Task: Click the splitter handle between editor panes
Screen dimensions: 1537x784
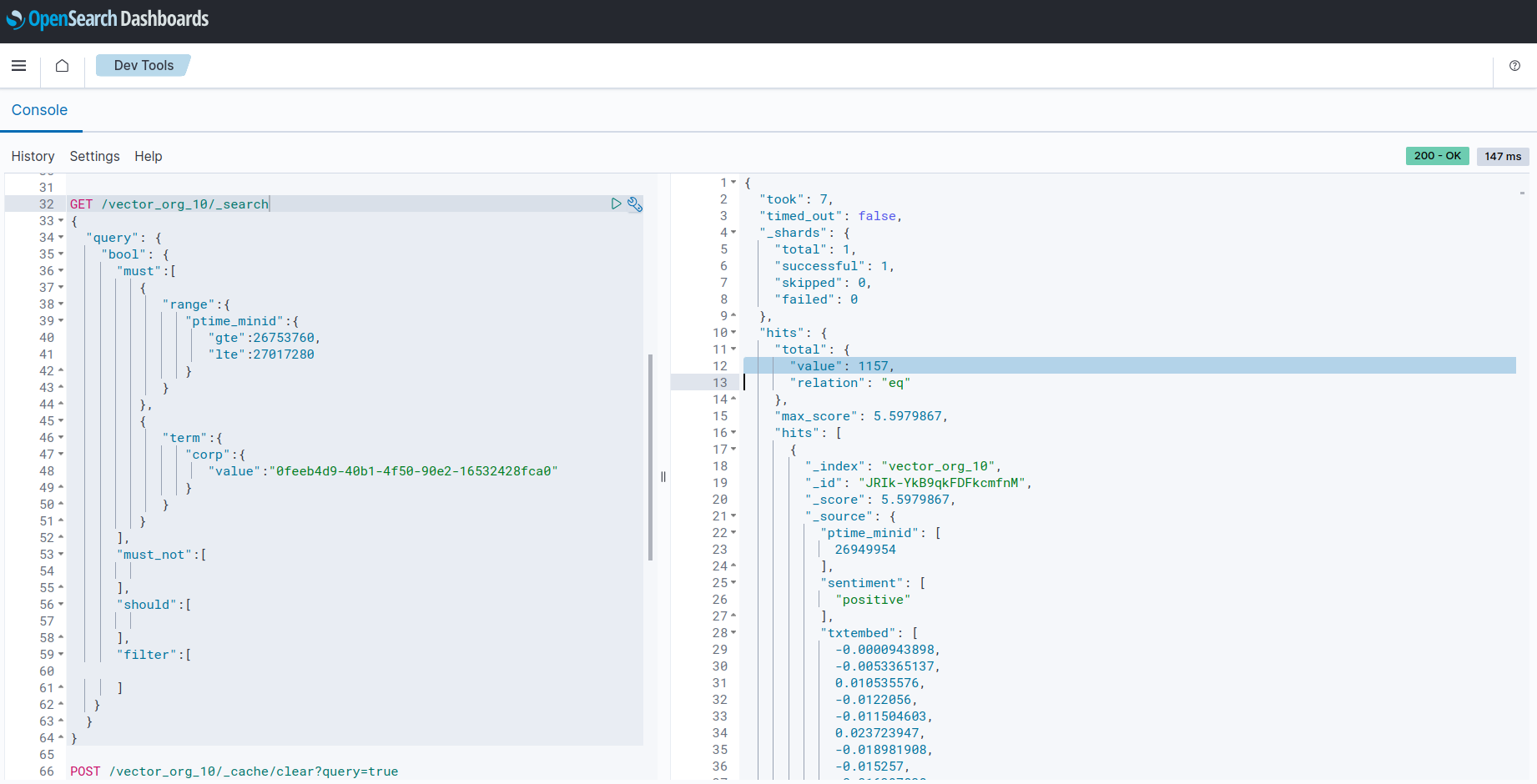Action: pyautogui.click(x=663, y=477)
